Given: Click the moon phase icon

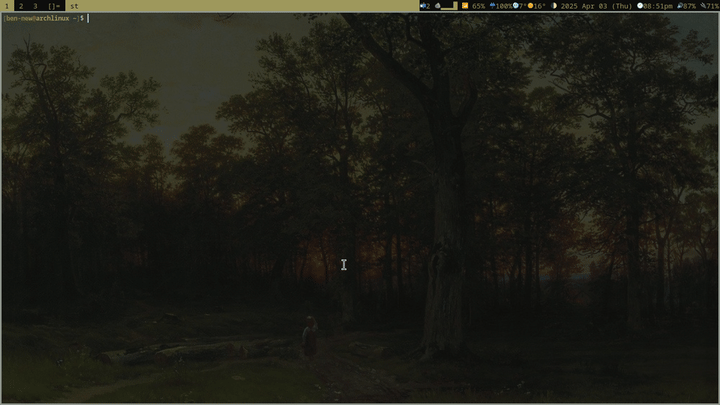Looking at the screenshot, I should coord(554,6).
